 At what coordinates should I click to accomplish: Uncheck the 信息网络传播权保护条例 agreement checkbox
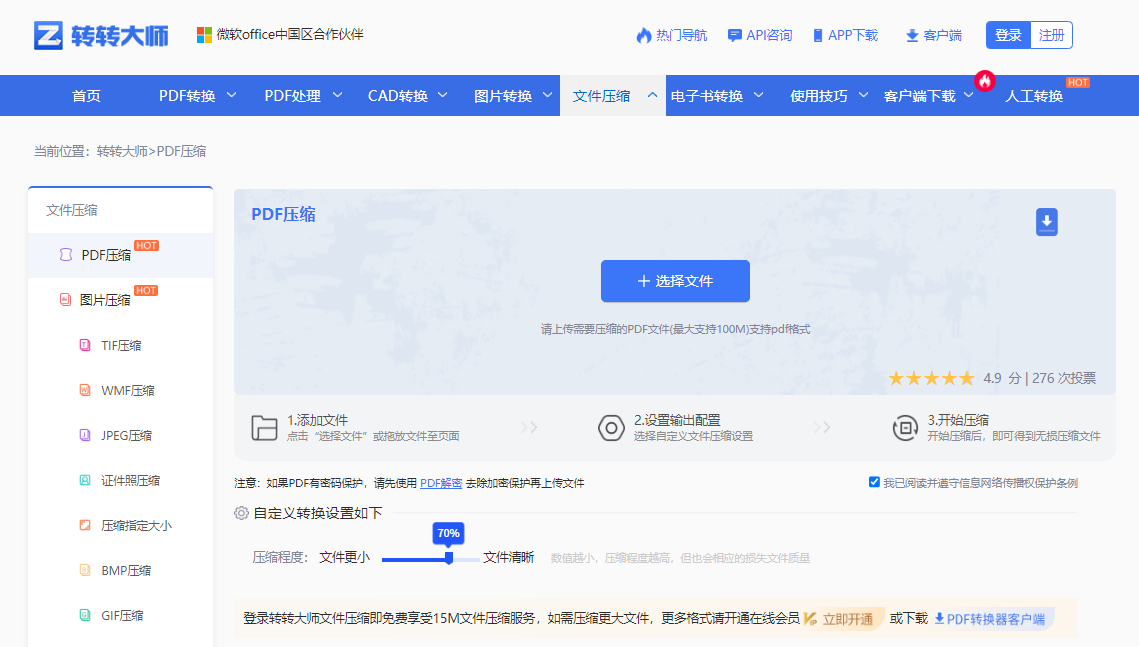(x=874, y=483)
